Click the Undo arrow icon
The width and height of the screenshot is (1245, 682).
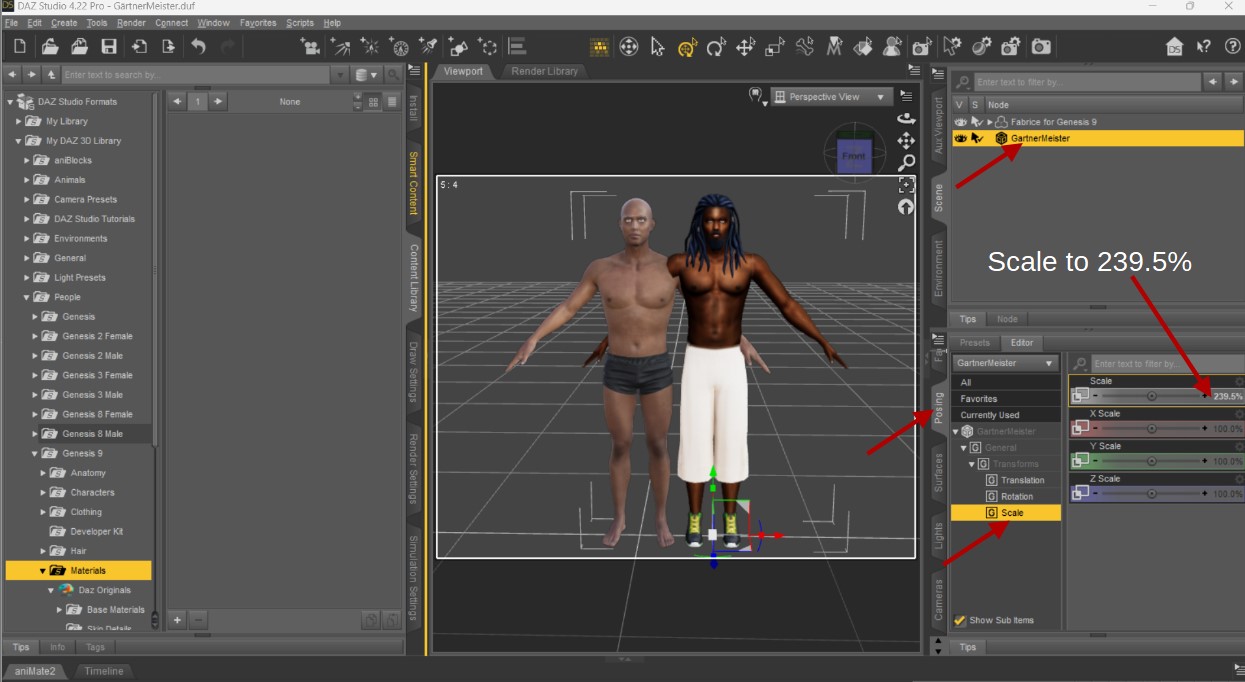[198, 46]
